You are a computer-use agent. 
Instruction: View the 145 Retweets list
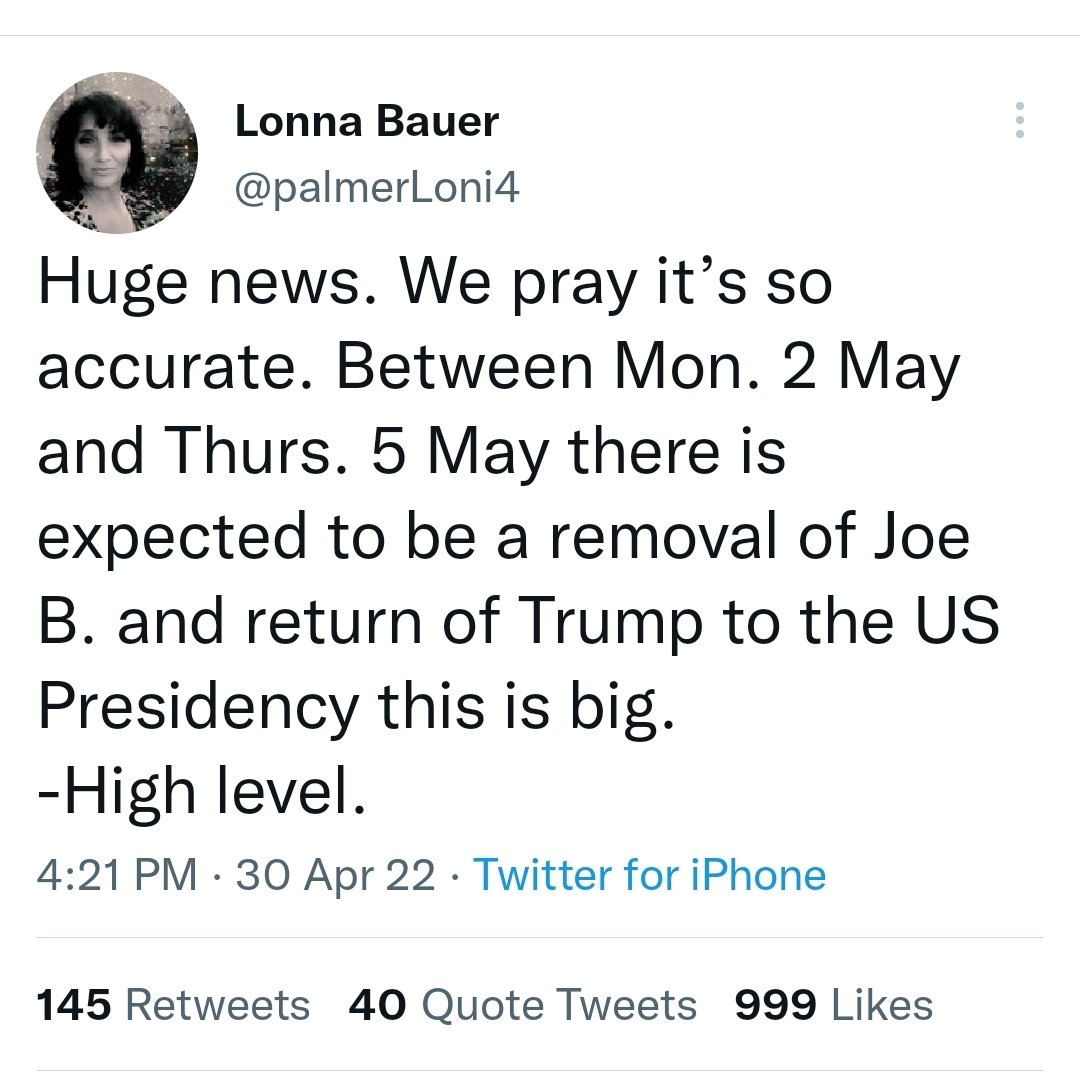pos(173,1005)
